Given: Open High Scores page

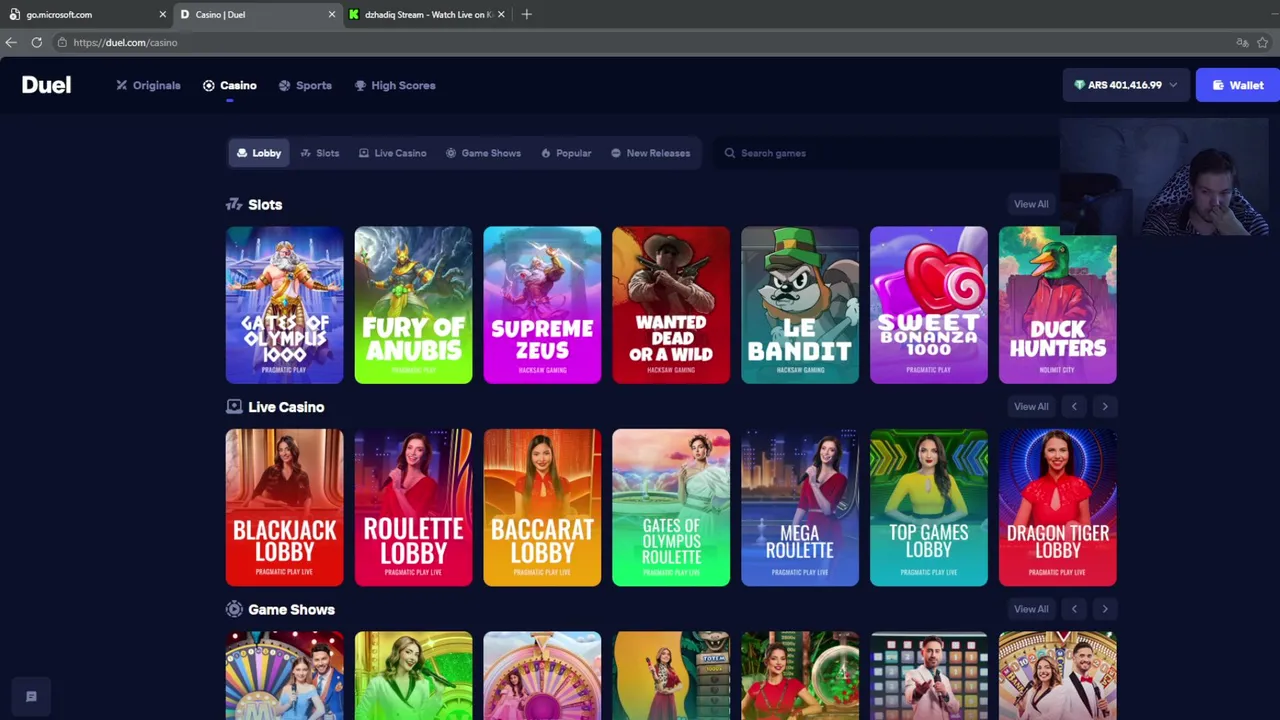Looking at the screenshot, I should coord(395,85).
